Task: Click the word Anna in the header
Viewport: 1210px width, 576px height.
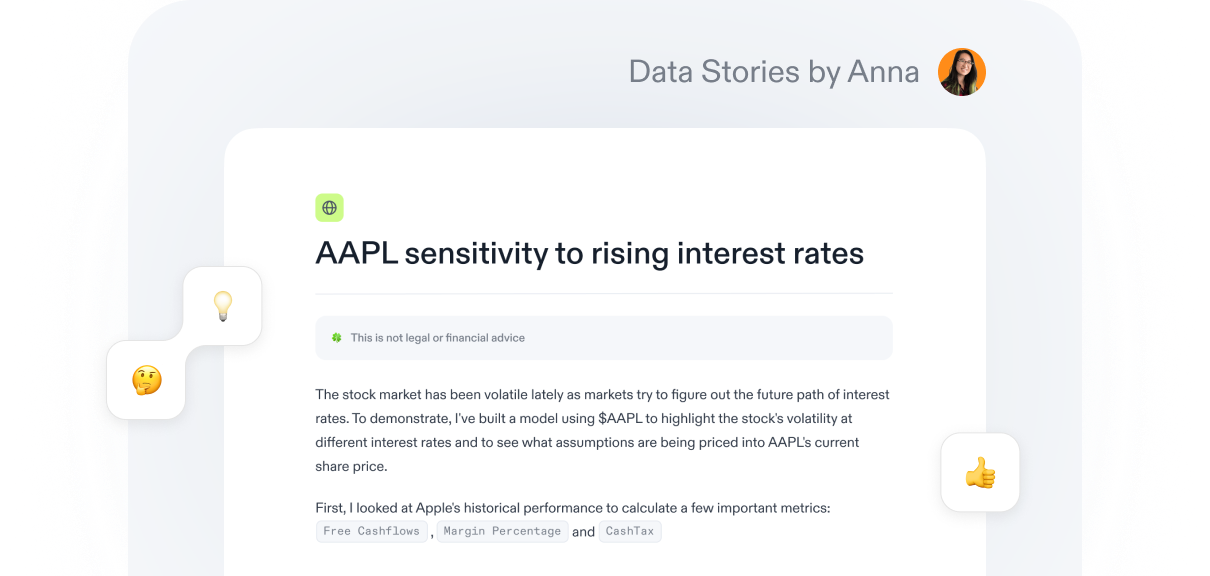Action: (x=884, y=72)
